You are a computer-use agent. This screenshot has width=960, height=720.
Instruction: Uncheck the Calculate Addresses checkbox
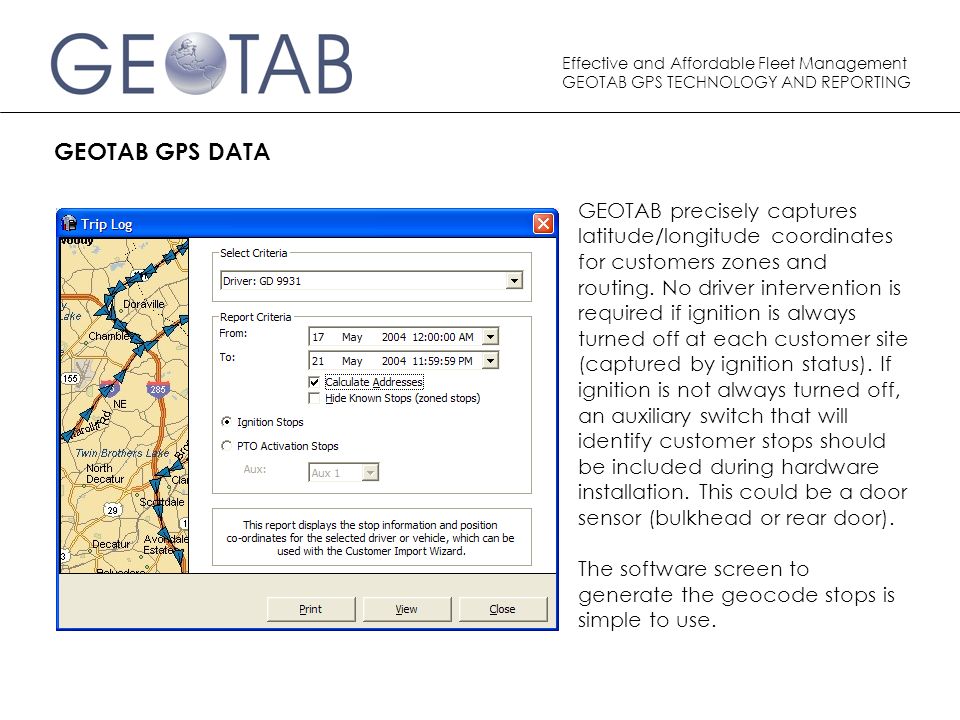coord(314,382)
